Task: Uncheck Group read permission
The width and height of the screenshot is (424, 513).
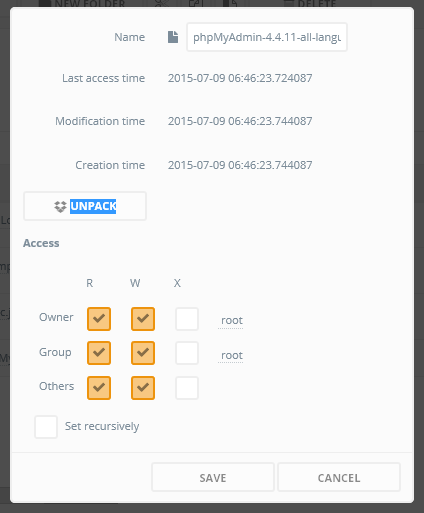Action: click(x=99, y=353)
